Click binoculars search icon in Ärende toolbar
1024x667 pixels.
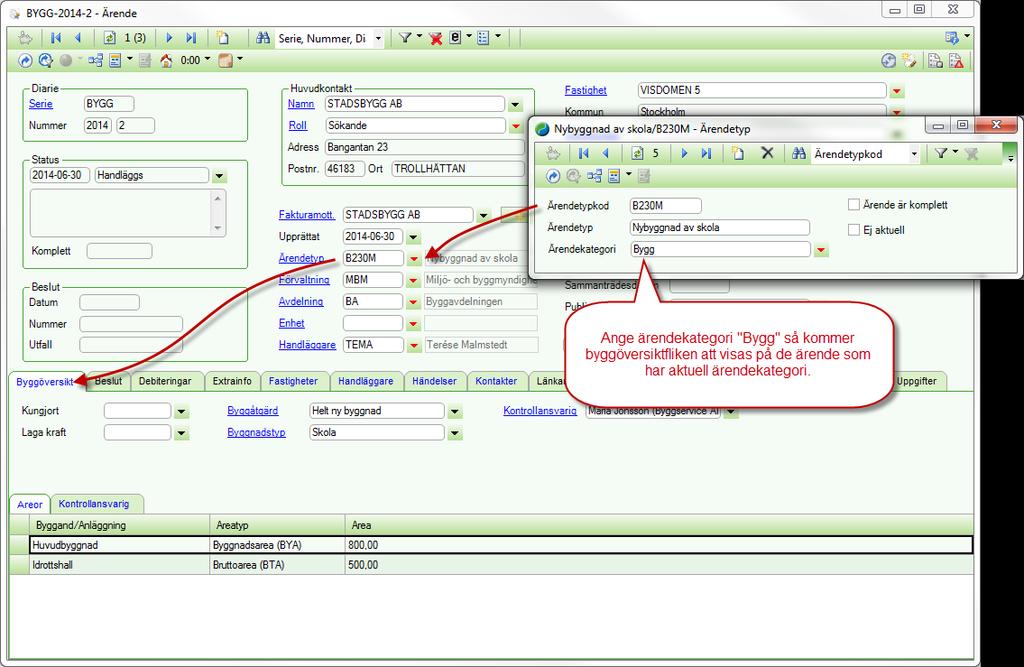(x=263, y=38)
